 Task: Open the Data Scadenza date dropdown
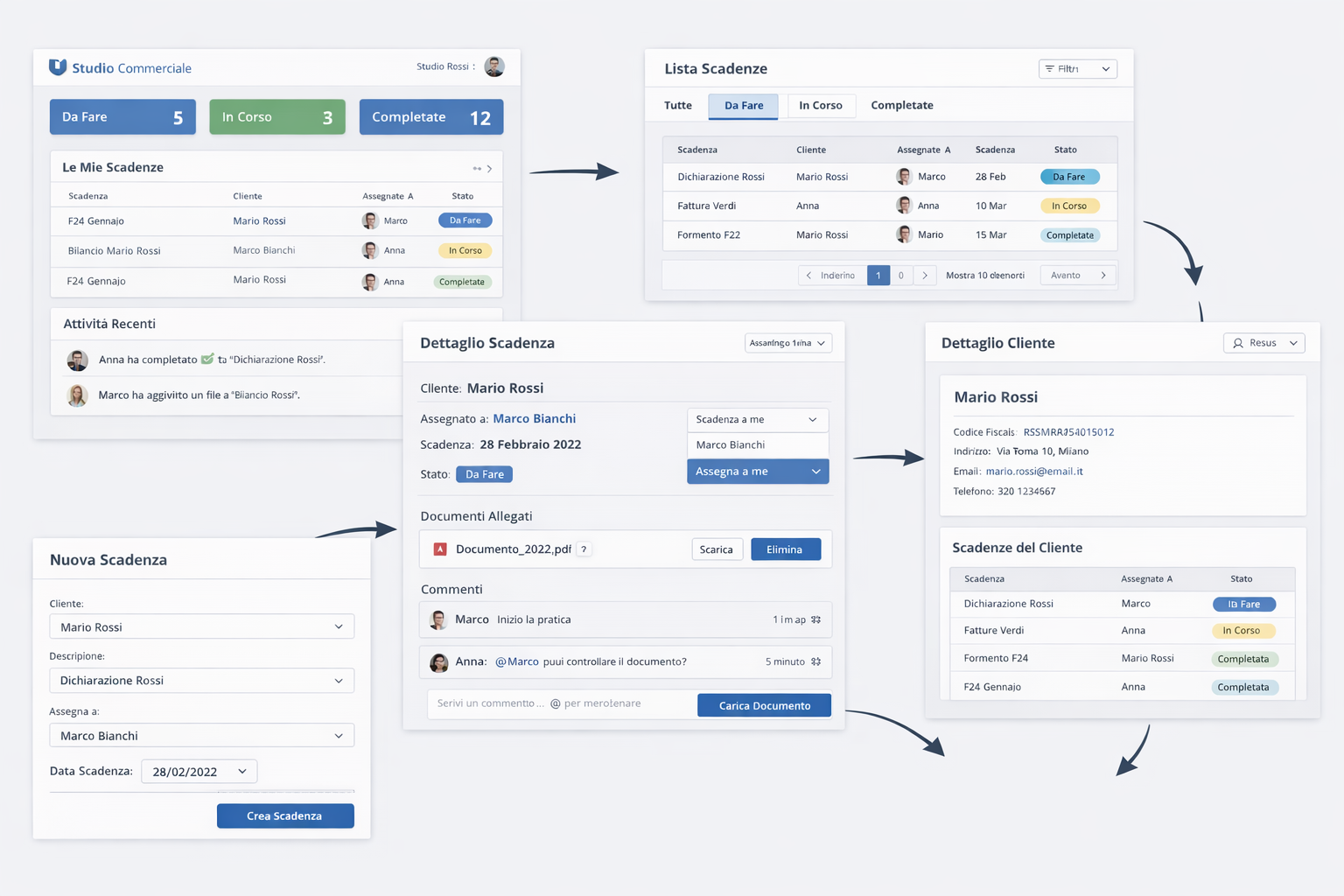[199, 772]
